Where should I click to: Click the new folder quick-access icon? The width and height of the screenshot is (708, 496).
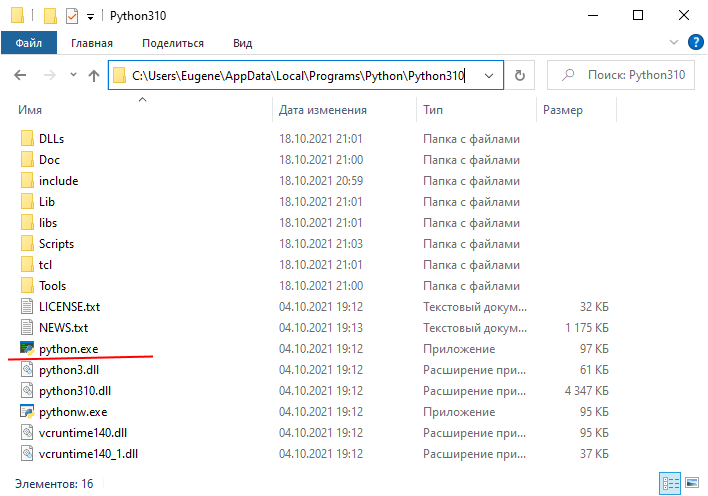pos(50,16)
